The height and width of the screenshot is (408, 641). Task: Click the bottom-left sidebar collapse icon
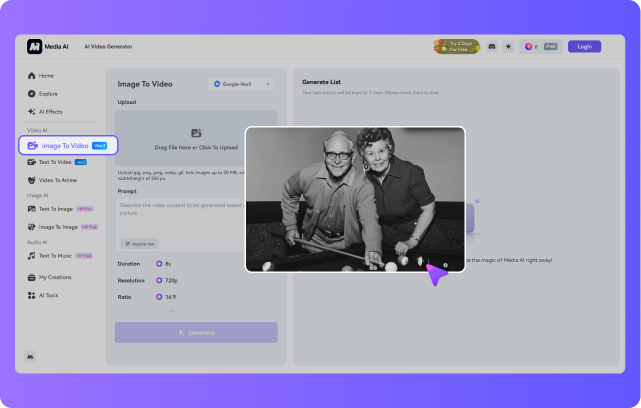(x=30, y=357)
